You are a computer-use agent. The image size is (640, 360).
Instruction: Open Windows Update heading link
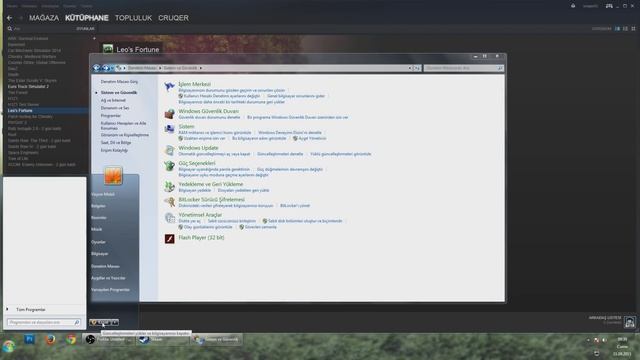tap(198, 148)
